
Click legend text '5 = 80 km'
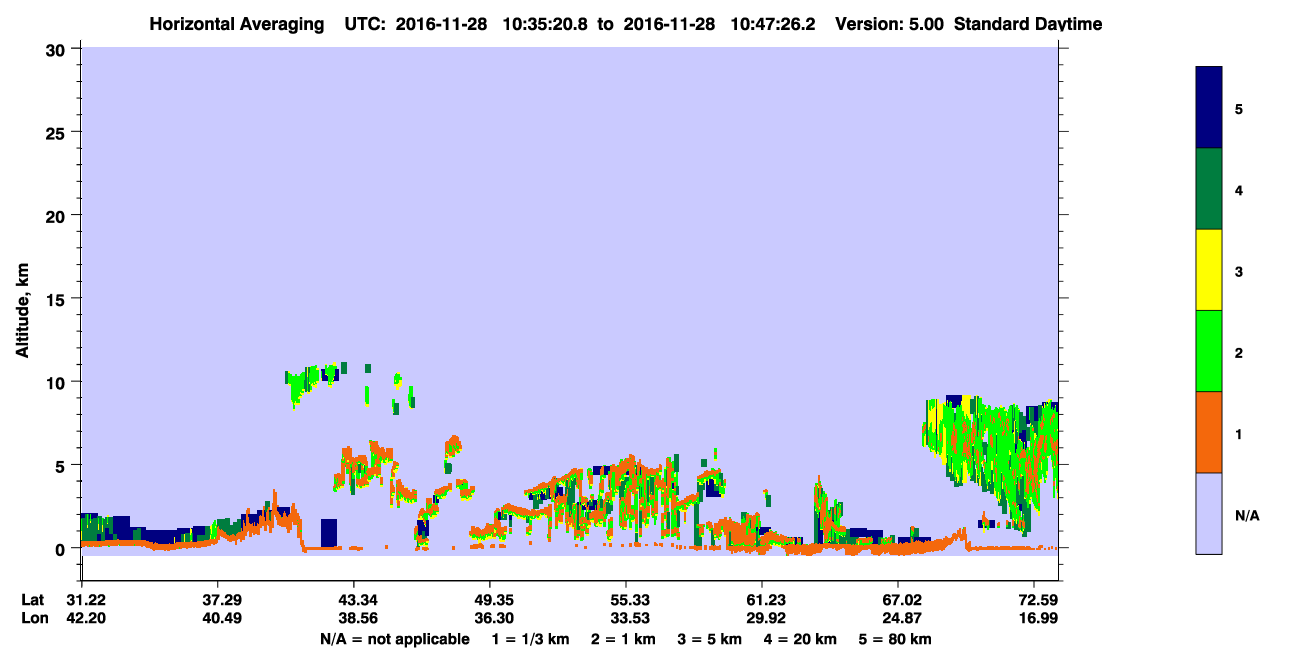895,639
